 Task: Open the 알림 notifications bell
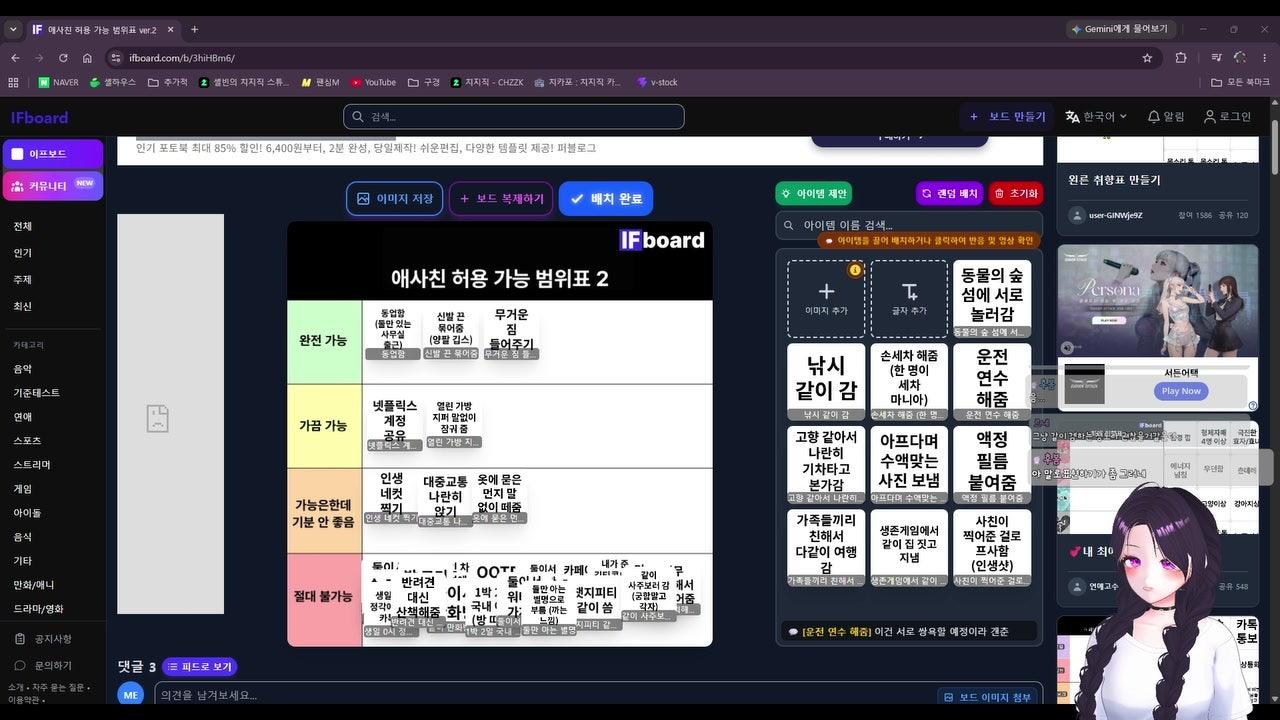[x=1165, y=117]
